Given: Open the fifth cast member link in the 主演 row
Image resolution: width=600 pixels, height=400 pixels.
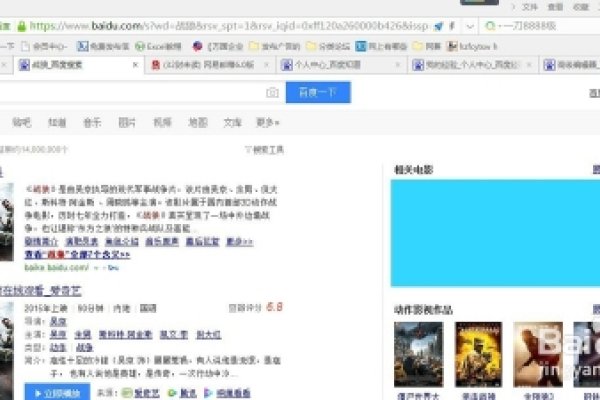Looking at the screenshot, I should 209,335.
